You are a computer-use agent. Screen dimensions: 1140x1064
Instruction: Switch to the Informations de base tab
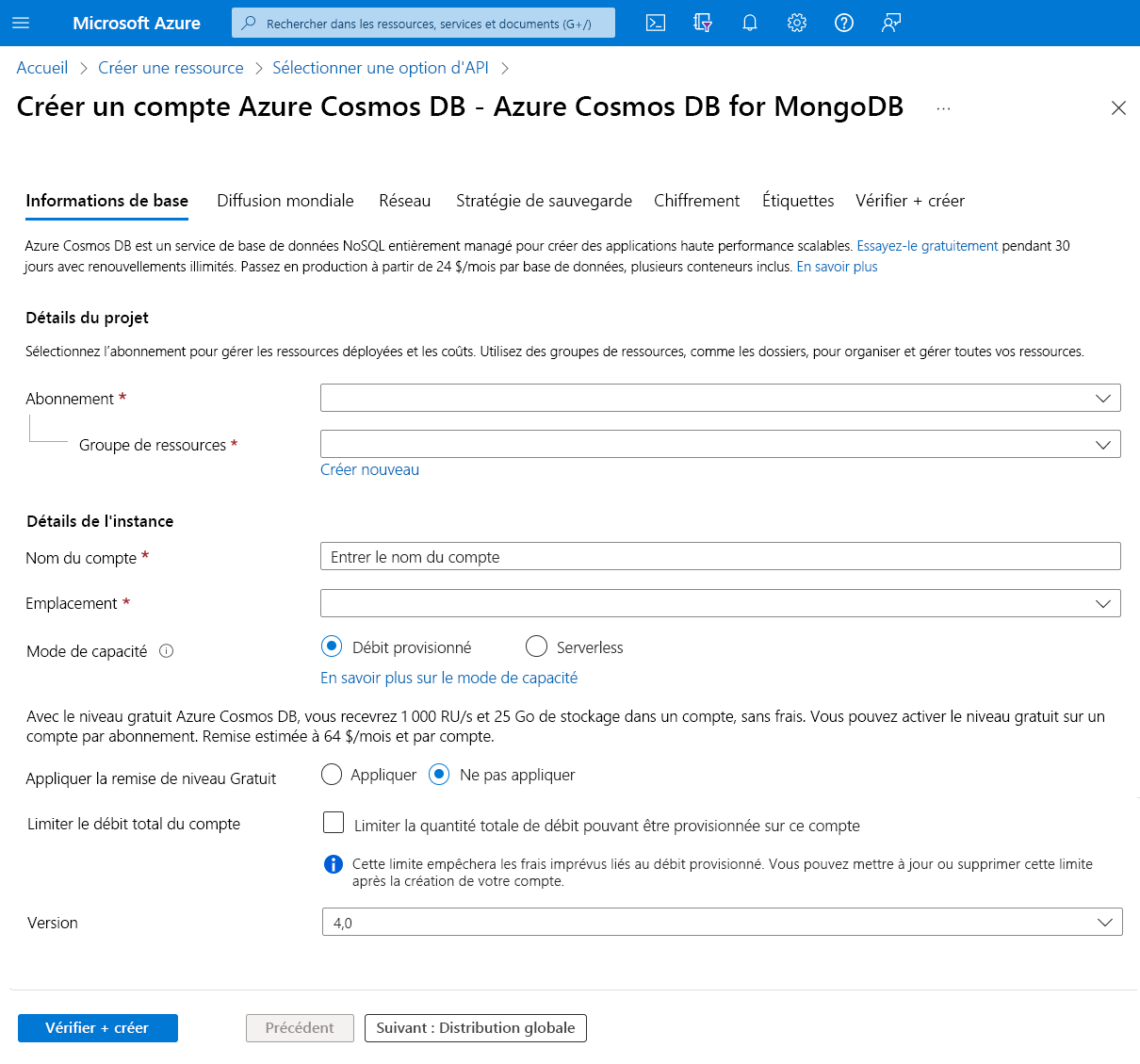click(107, 201)
